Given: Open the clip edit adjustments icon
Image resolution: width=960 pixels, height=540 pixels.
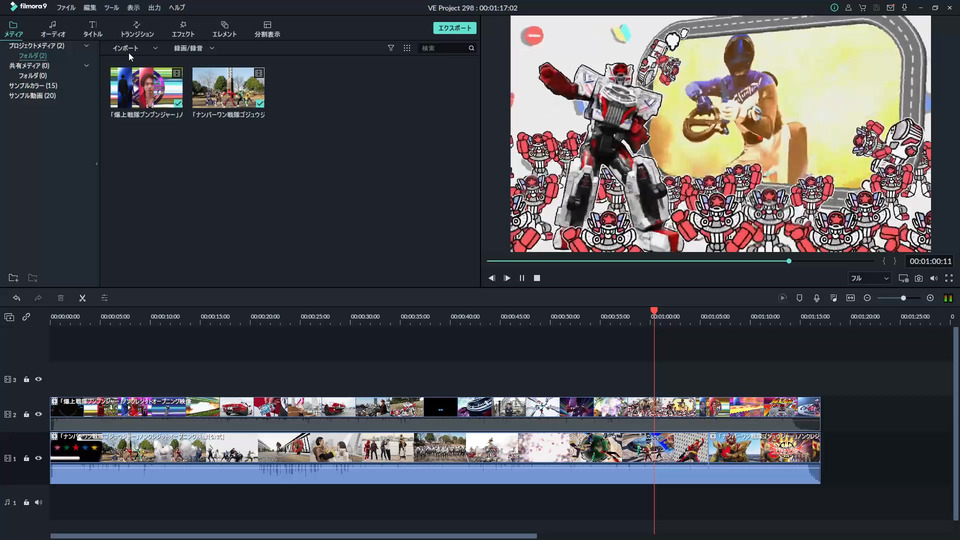Looking at the screenshot, I should point(104,298).
